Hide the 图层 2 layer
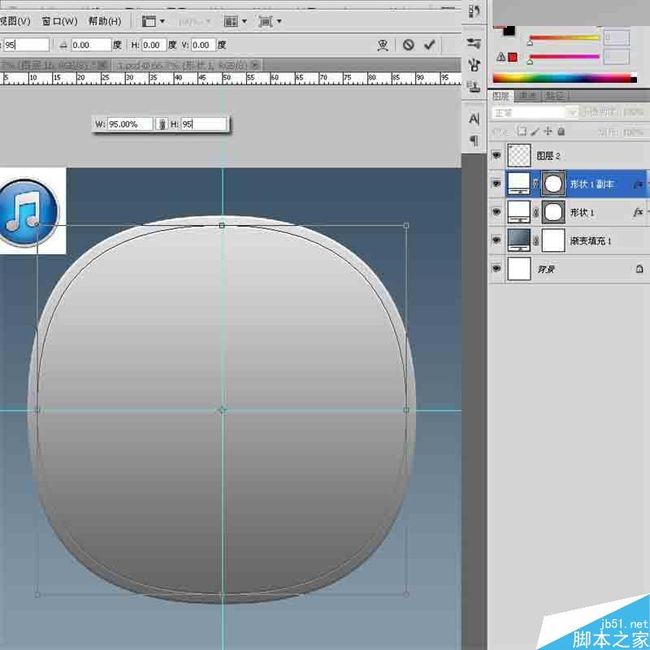 pos(496,155)
